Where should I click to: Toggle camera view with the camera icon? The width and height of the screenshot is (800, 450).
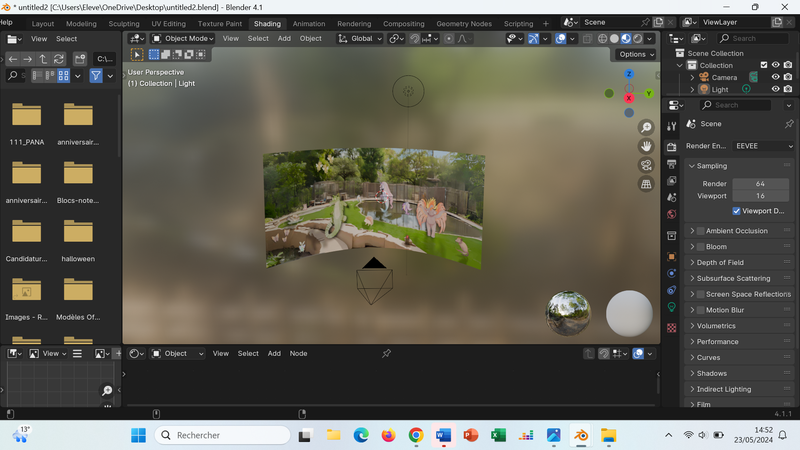[646, 165]
